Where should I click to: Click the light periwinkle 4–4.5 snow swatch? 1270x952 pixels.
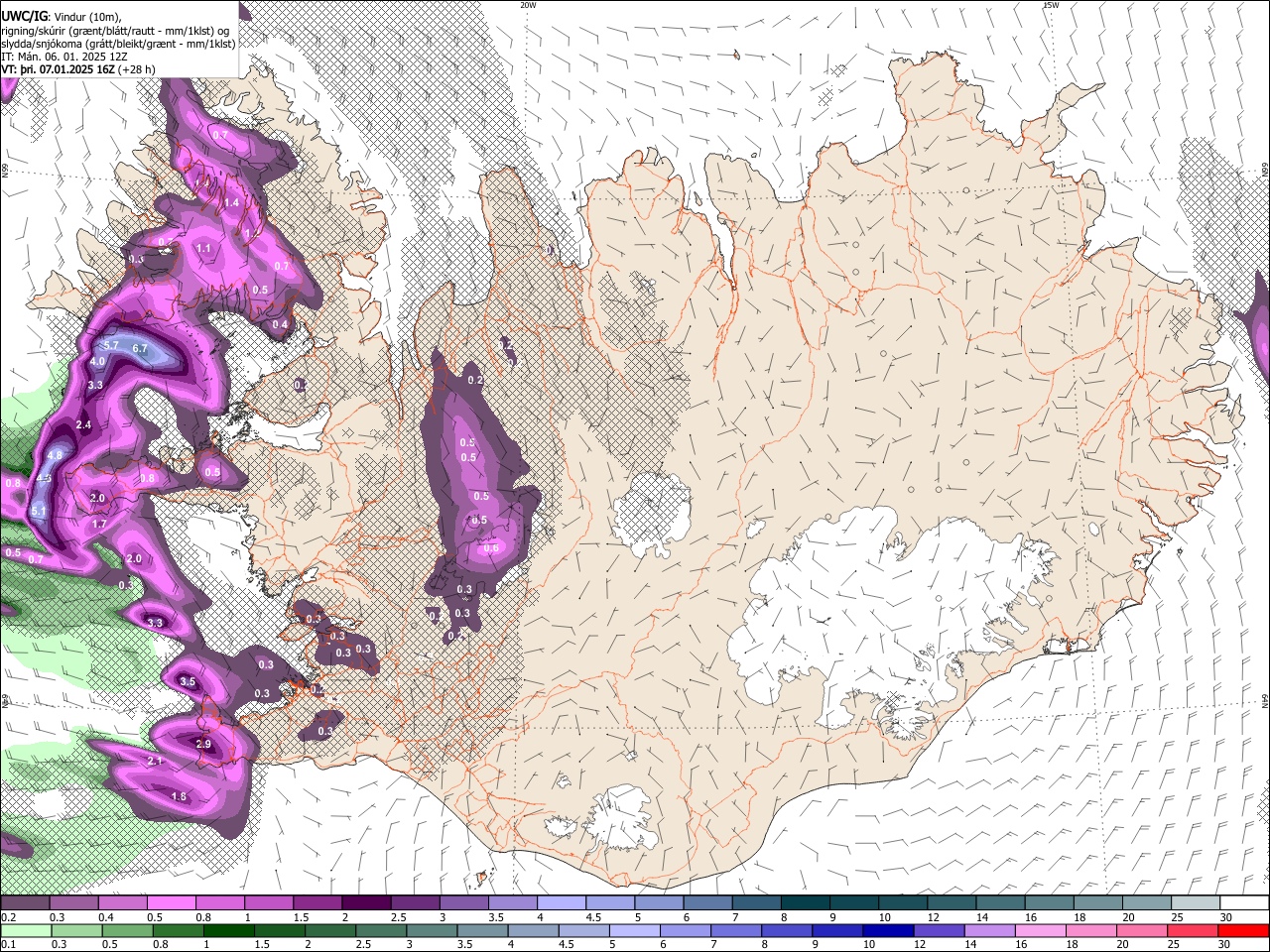click(x=562, y=903)
